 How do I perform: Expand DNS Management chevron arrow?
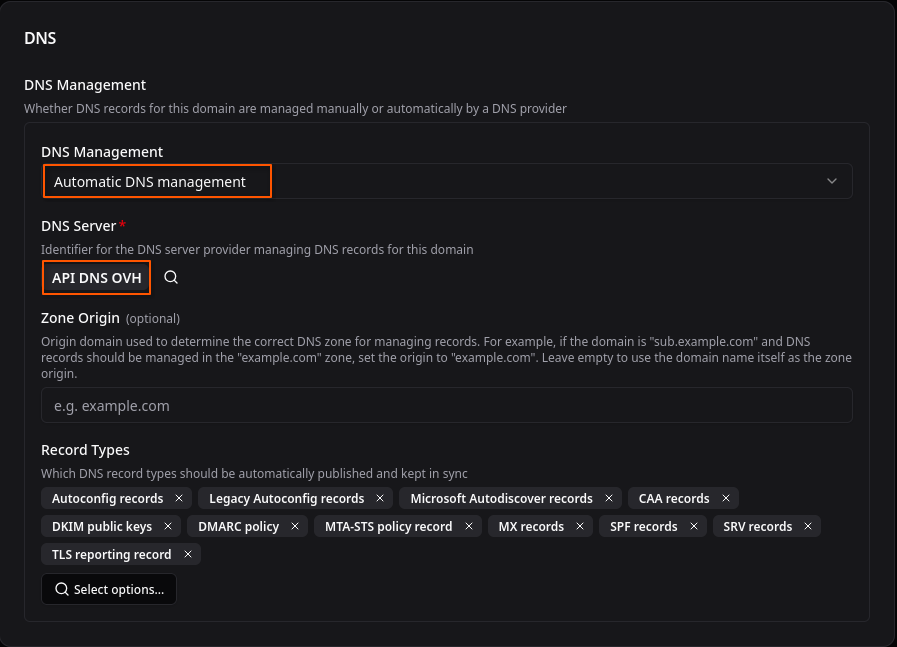click(x=831, y=182)
